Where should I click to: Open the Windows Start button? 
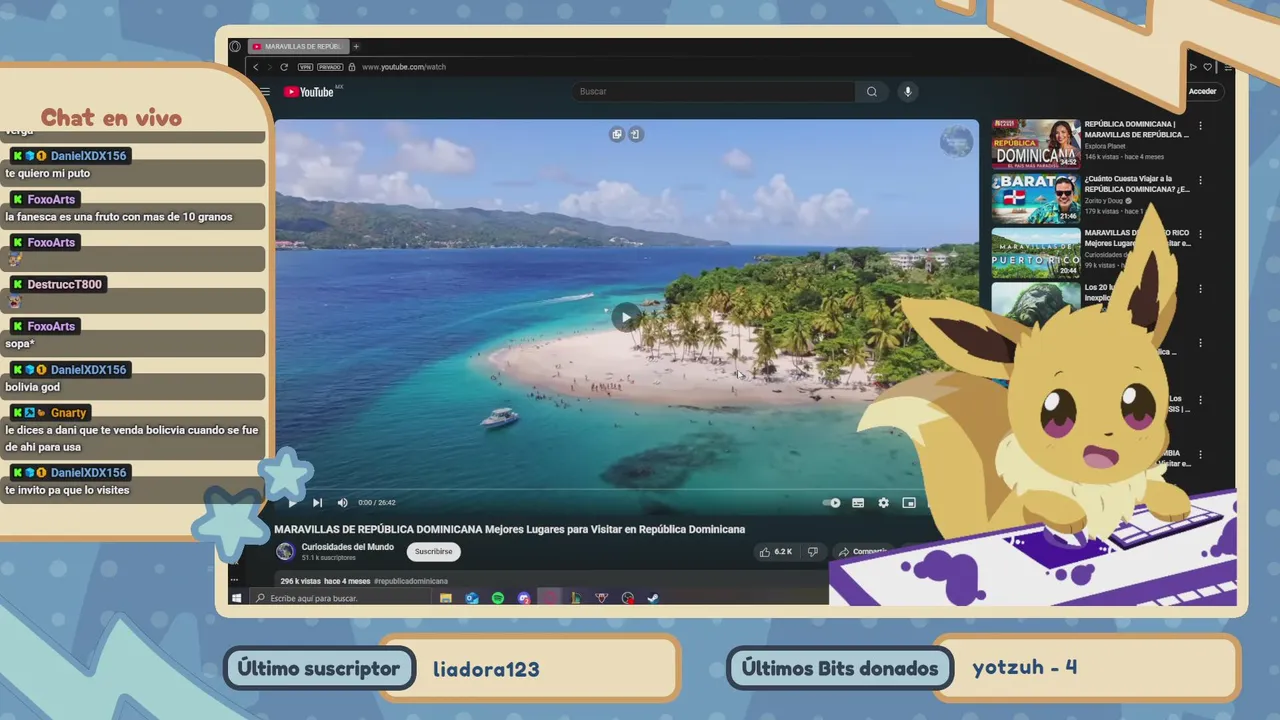point(237,598)
